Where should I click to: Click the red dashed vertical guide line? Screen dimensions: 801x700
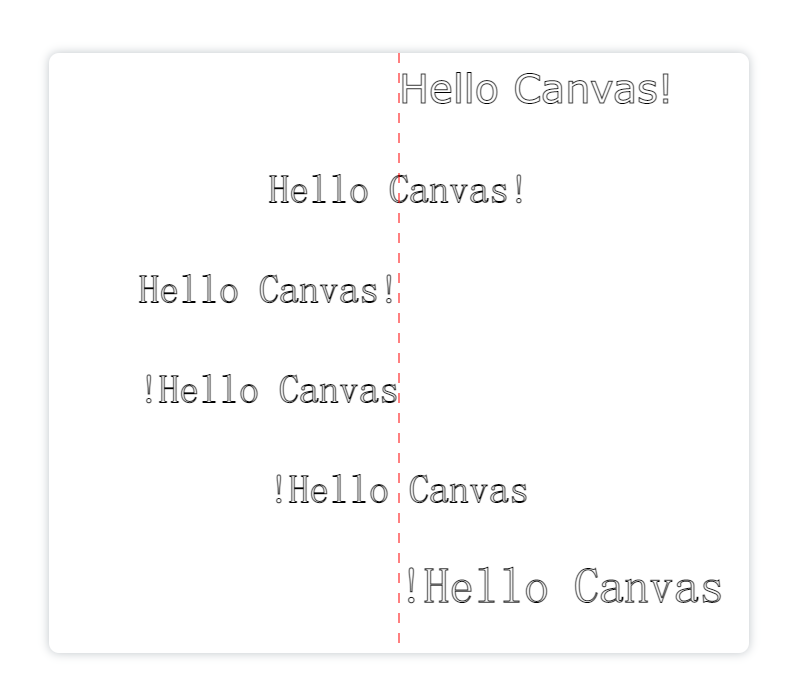[x=399, y=347]
